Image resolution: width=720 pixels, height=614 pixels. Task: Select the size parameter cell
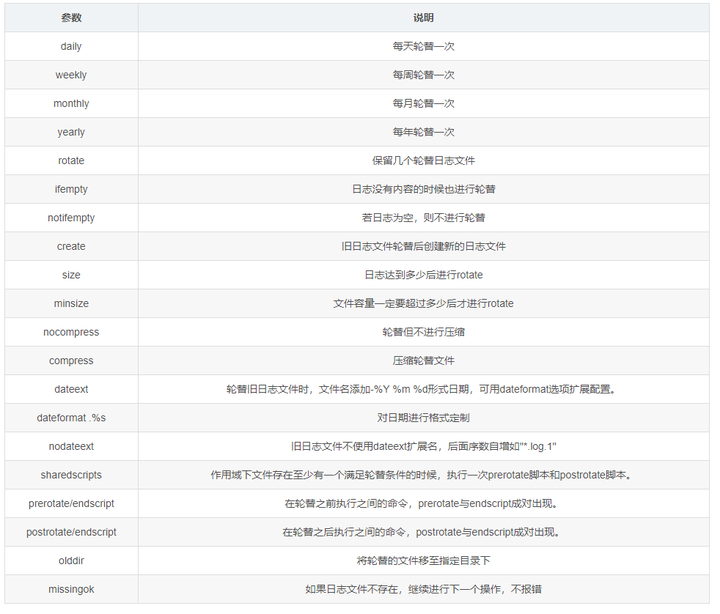tap(71, 275)
